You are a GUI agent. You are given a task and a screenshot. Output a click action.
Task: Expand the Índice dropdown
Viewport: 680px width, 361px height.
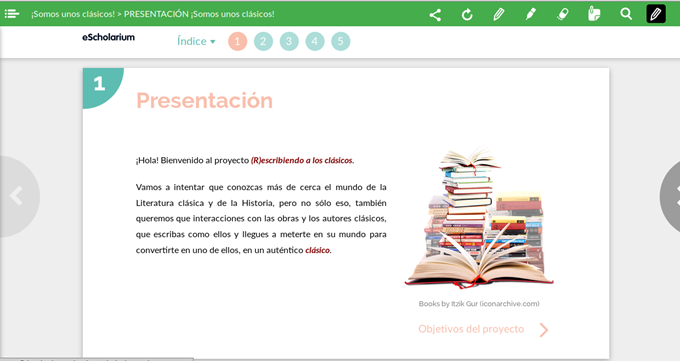click(196, 41)
